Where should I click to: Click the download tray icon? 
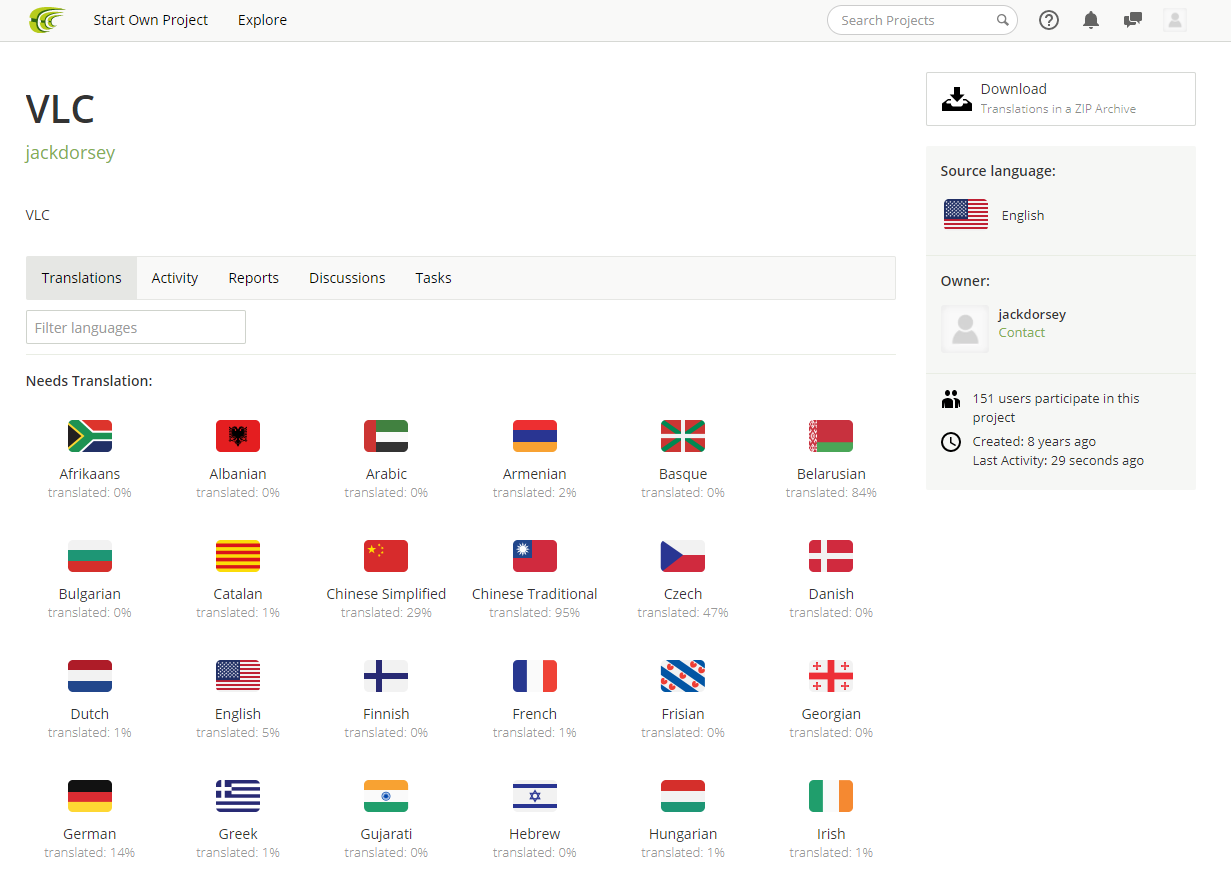(957, 99)
